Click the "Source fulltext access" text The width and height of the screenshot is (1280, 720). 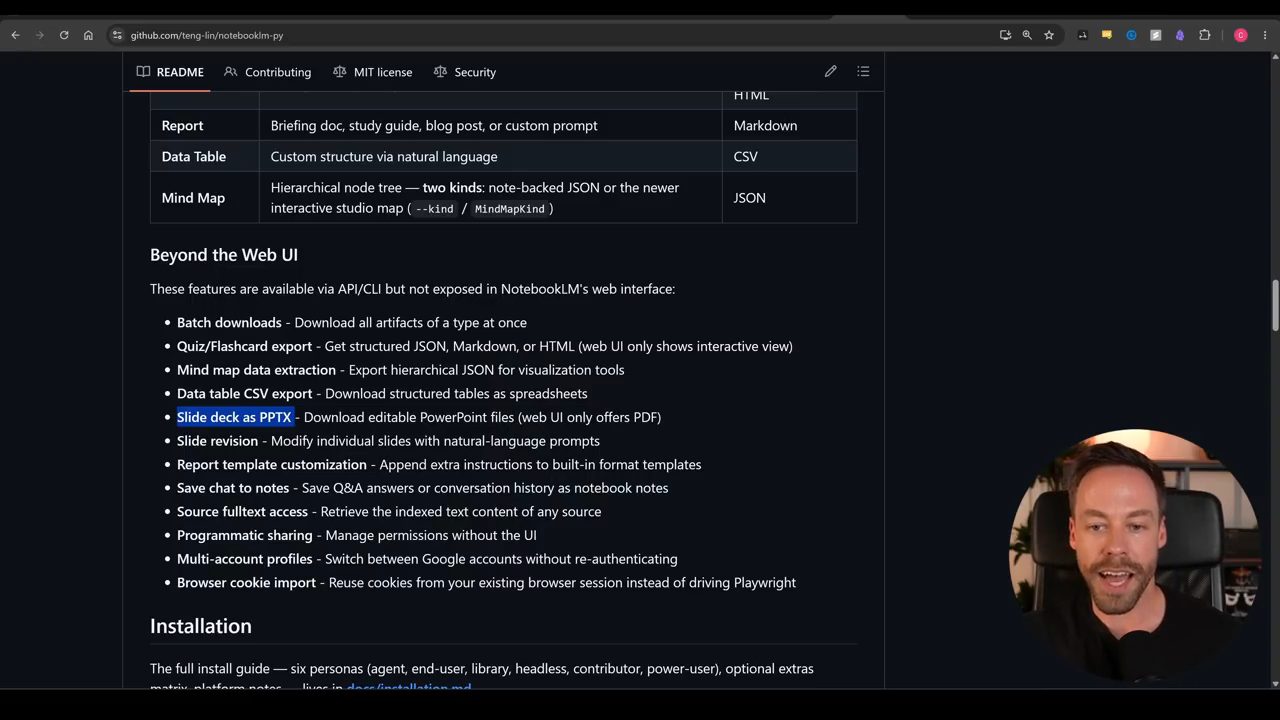click(242, 512)
